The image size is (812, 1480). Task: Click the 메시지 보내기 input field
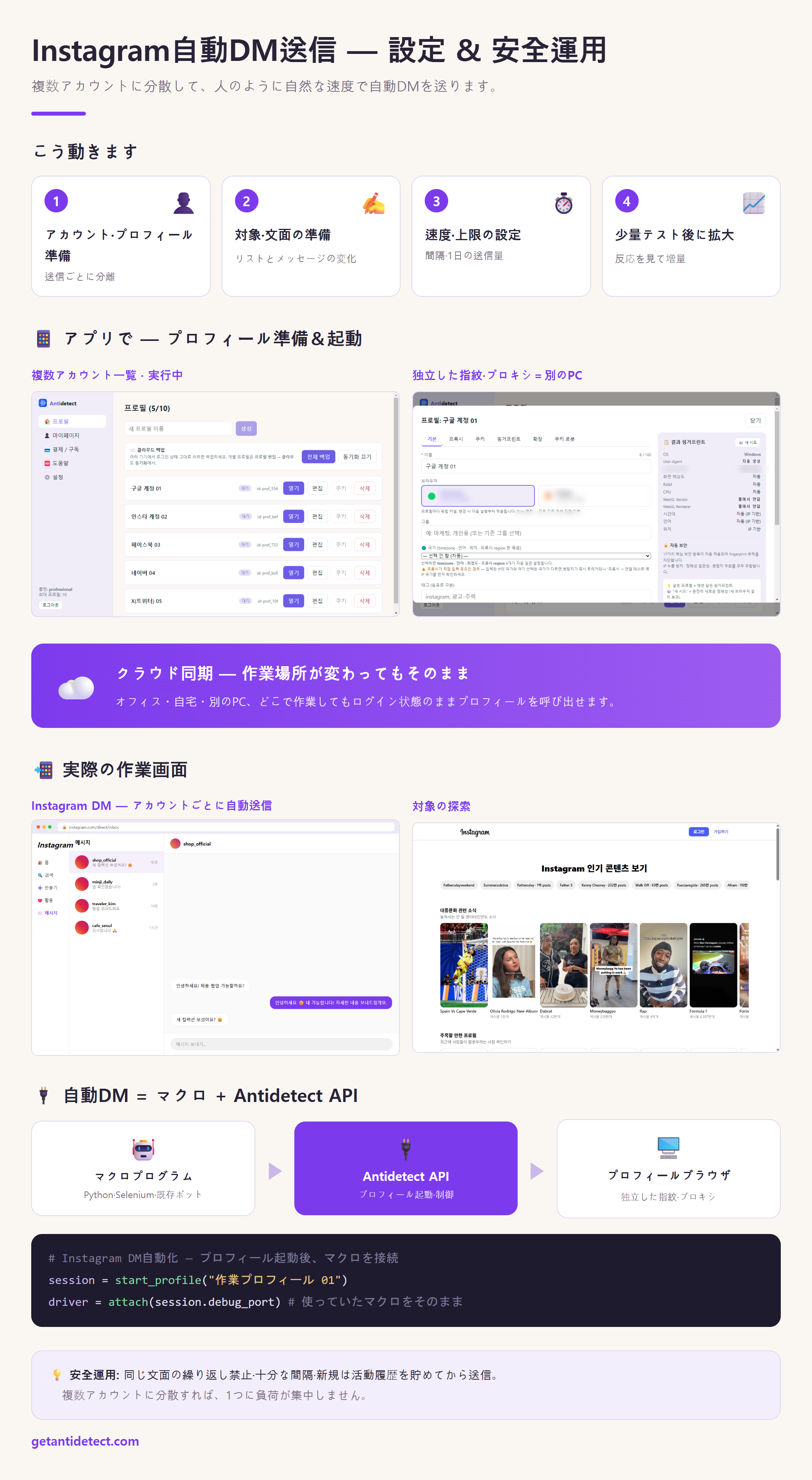coord(281,1044)
